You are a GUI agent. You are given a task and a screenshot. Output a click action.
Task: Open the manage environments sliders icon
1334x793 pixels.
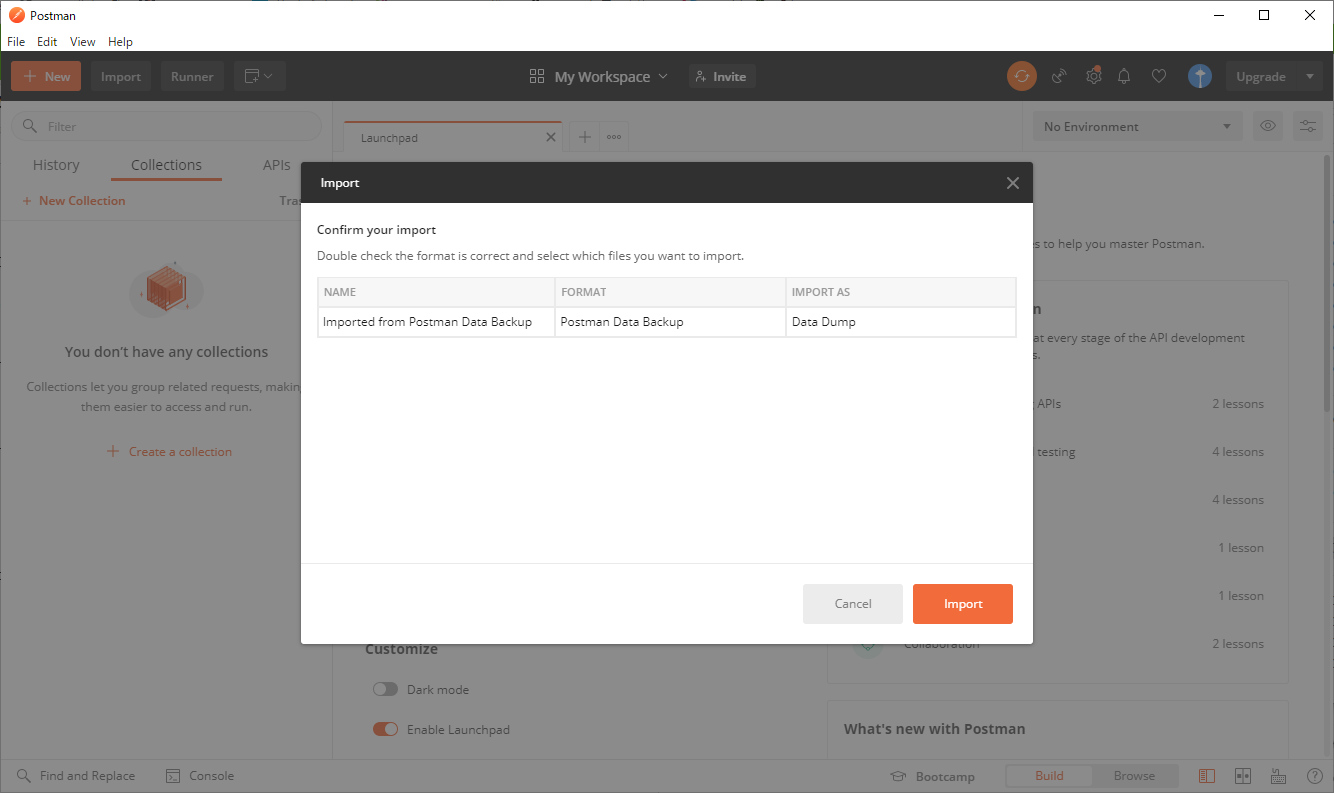(x=1308, y=126)
